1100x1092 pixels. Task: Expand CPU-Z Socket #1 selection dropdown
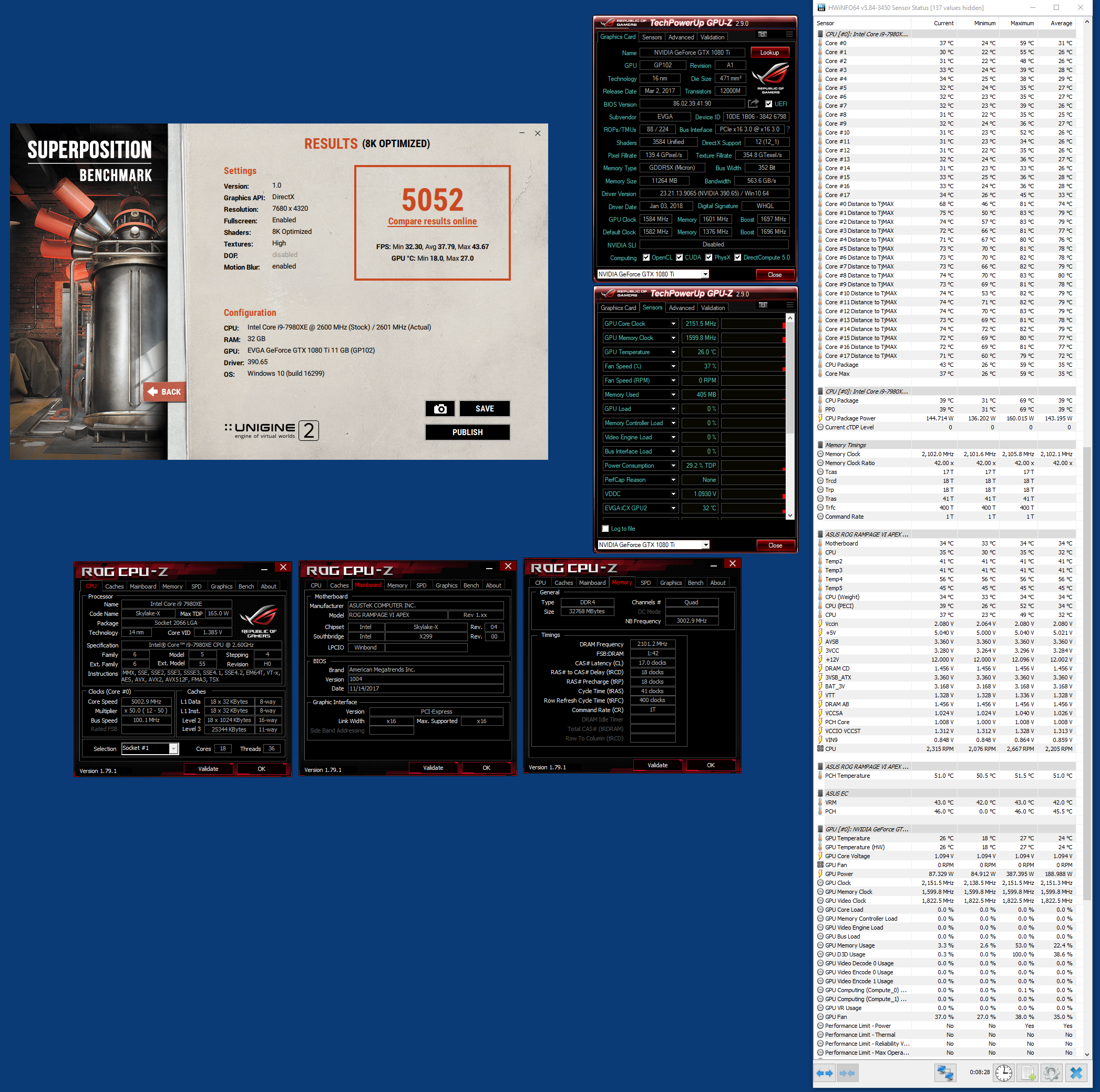pos(173,749)
